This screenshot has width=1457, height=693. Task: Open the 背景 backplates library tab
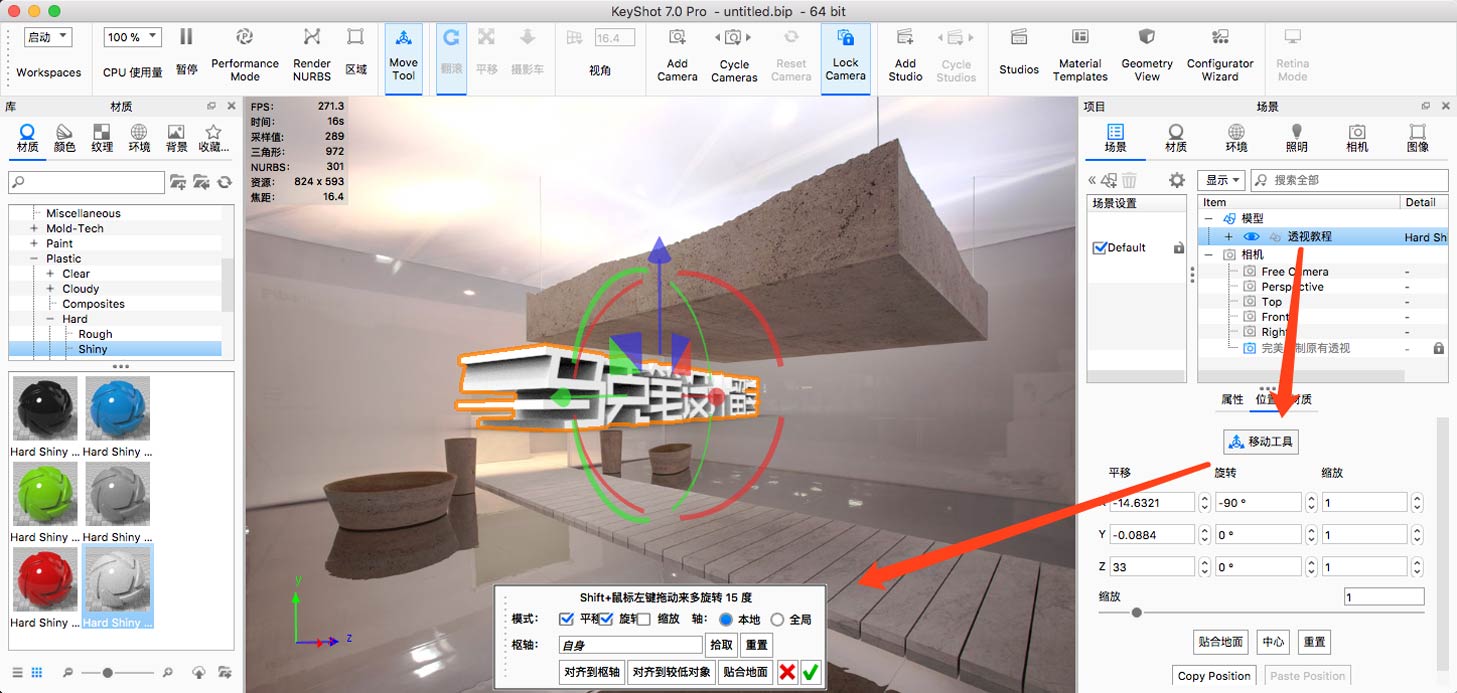[x=176, y=138]
